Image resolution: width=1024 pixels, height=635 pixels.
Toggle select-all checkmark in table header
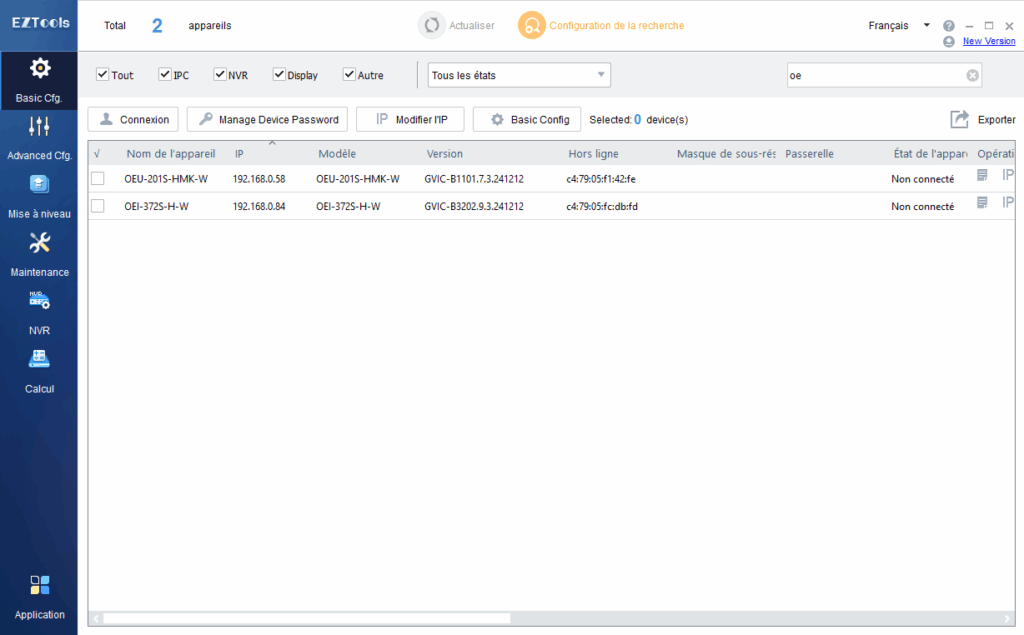97,154
